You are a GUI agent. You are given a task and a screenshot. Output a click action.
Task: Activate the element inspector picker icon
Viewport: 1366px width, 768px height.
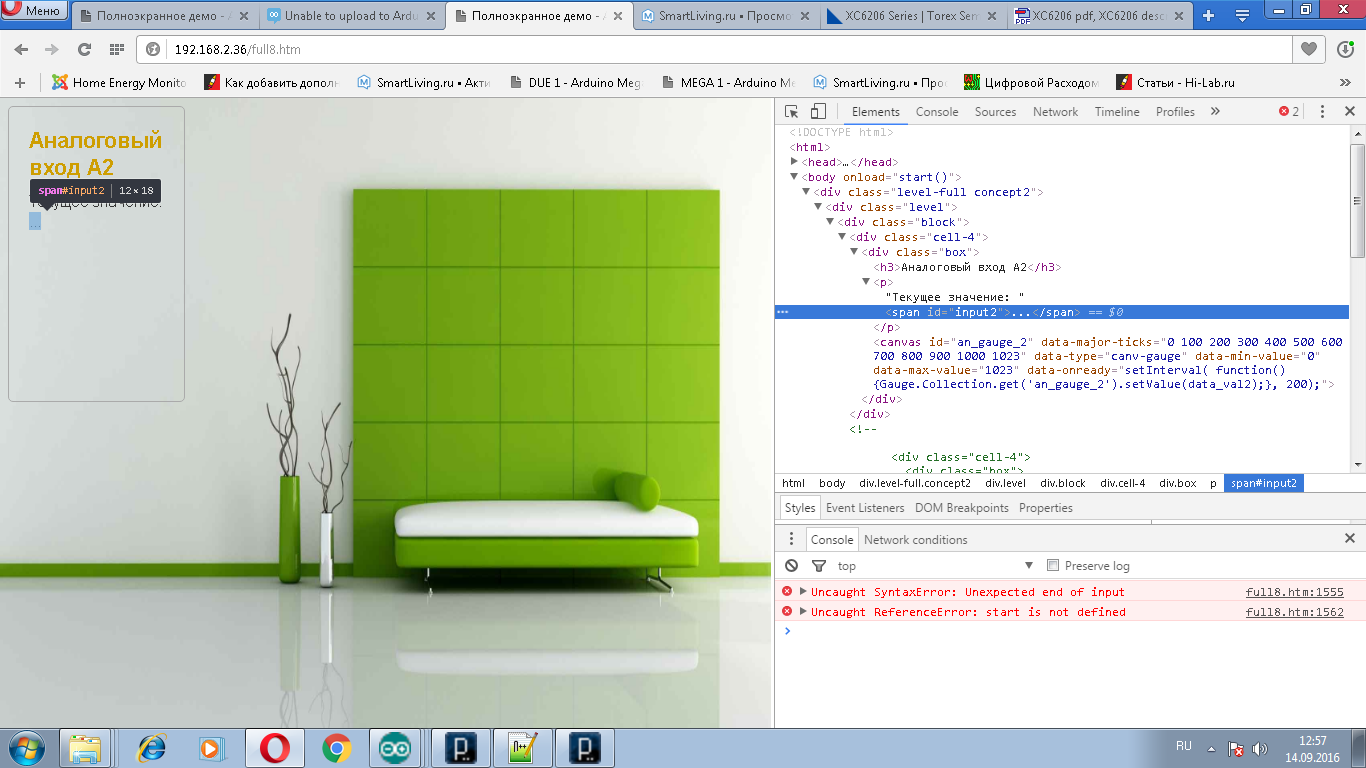point(791,112)
